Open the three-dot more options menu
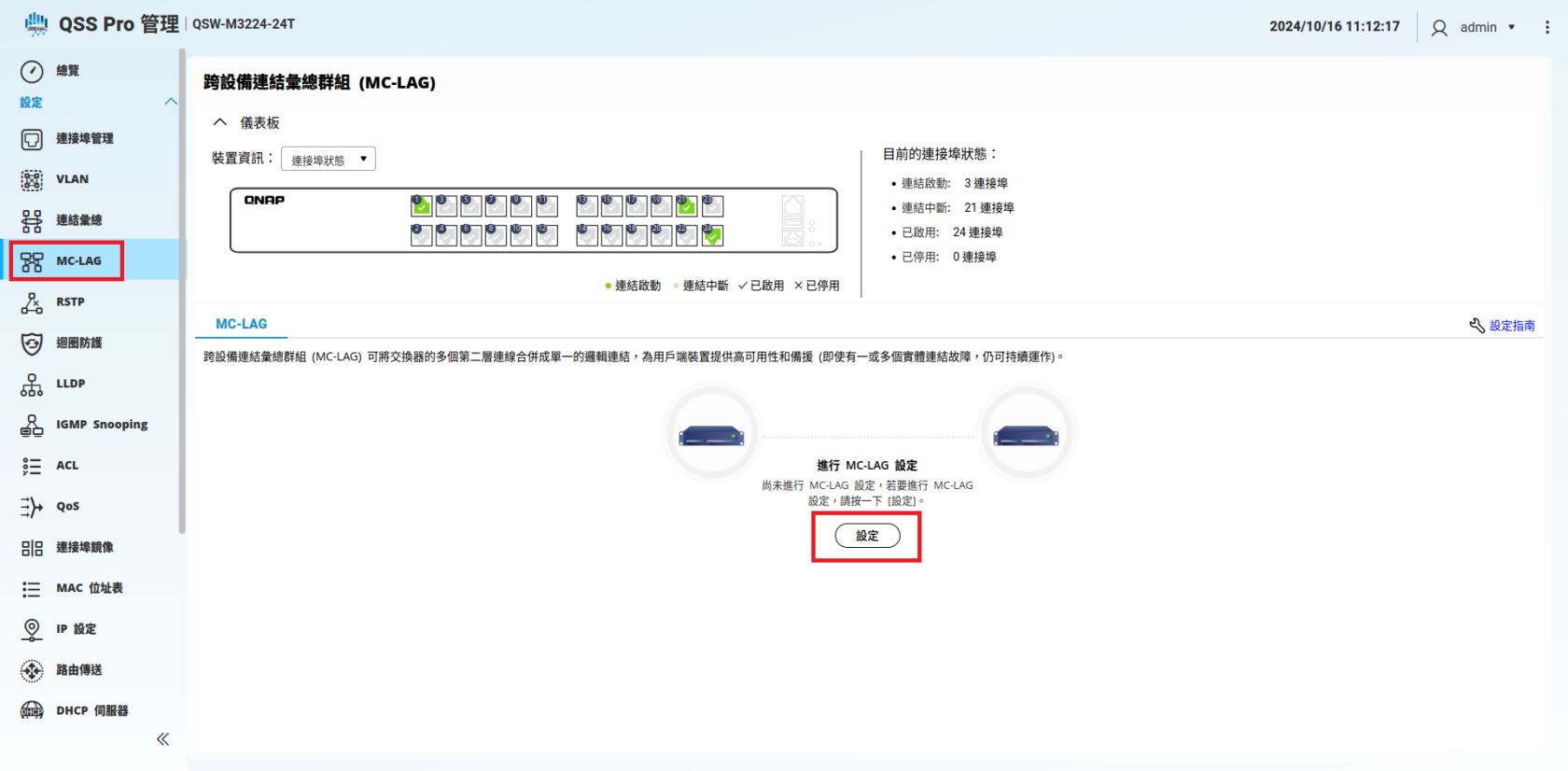The height and width of the screenshot is (771, 1568). [1547, 28]
